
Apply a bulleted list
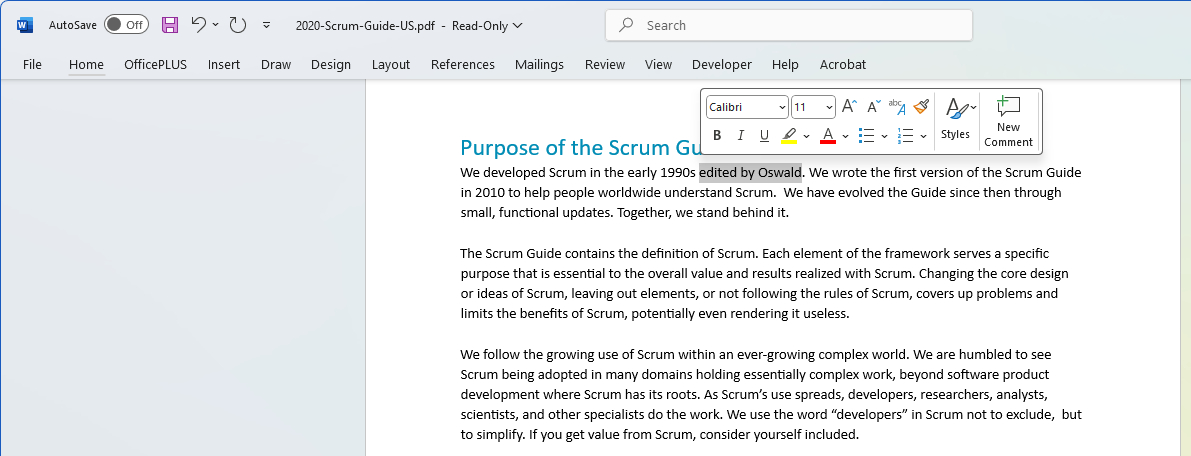coord(867,135)
